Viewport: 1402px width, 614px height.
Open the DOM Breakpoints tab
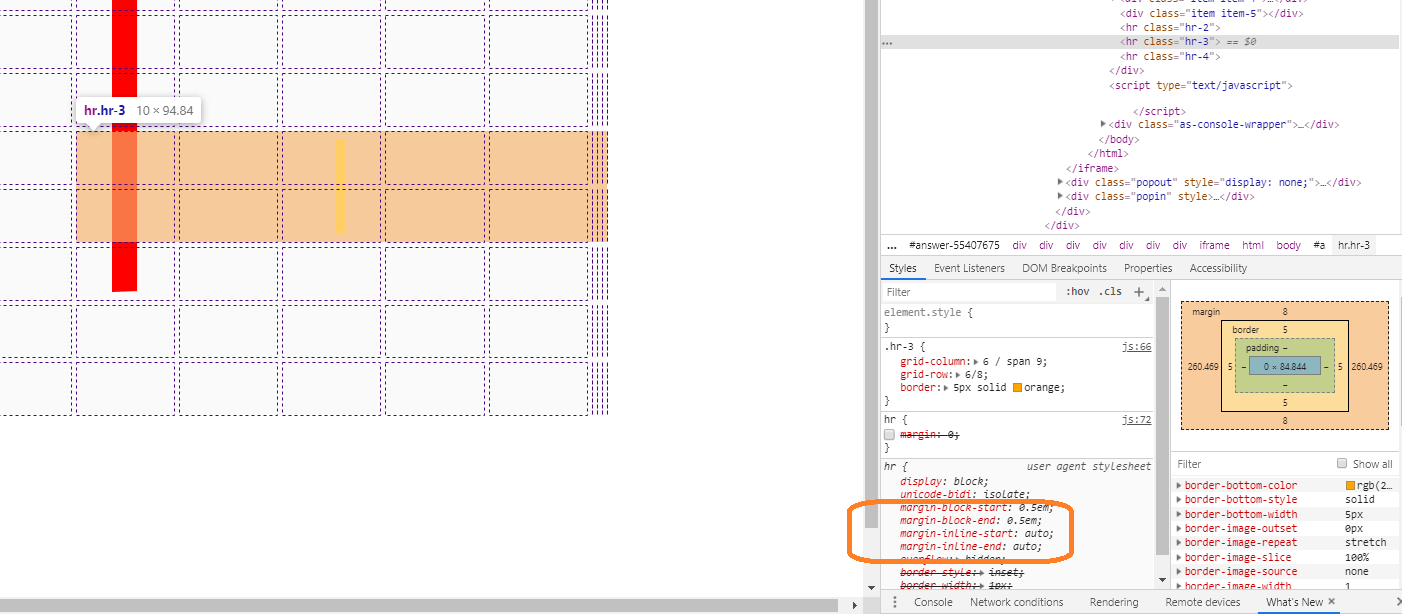(x=1064, y=268)
